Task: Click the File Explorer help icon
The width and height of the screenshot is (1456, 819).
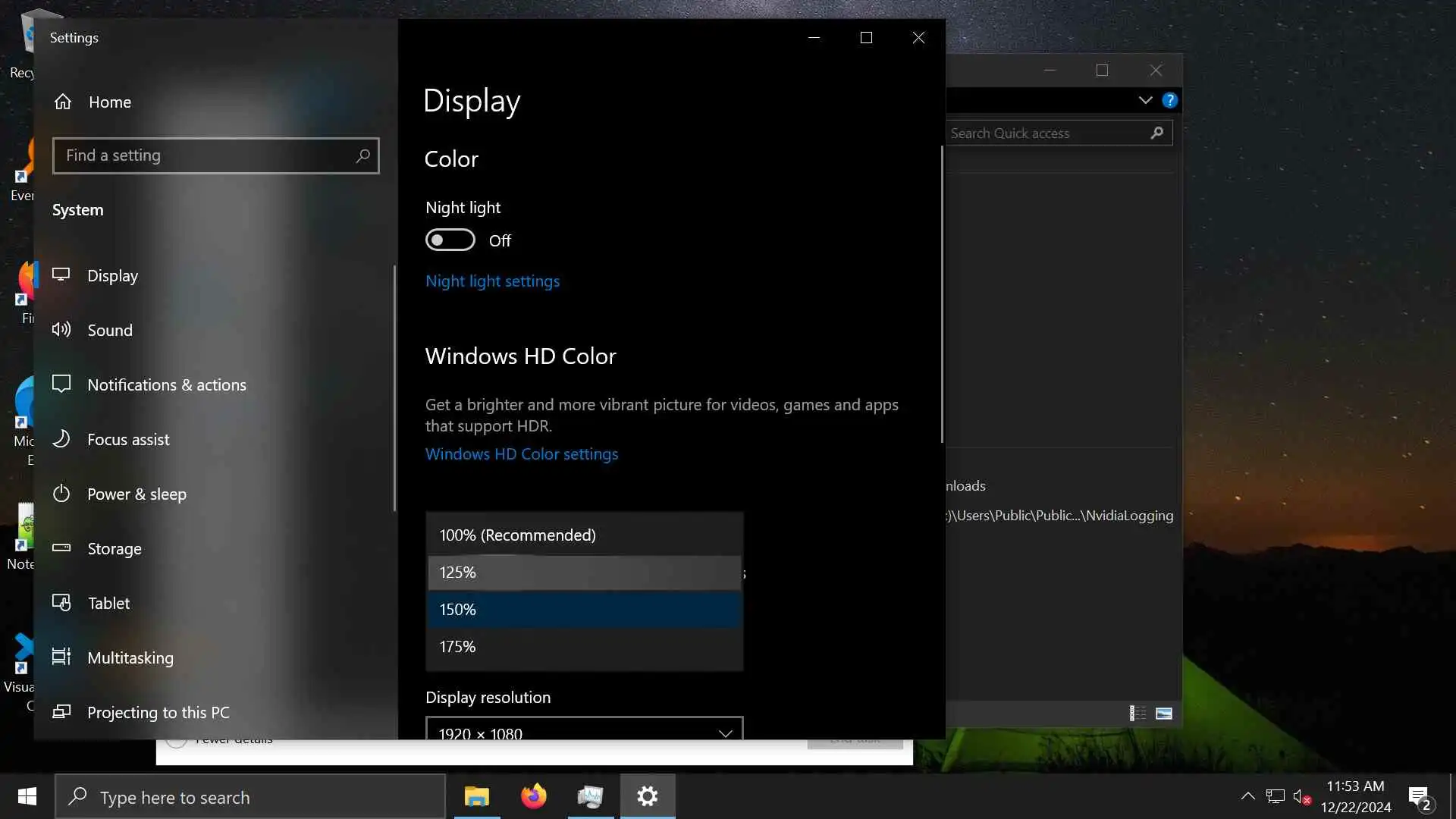Action: click(1169, 100)
